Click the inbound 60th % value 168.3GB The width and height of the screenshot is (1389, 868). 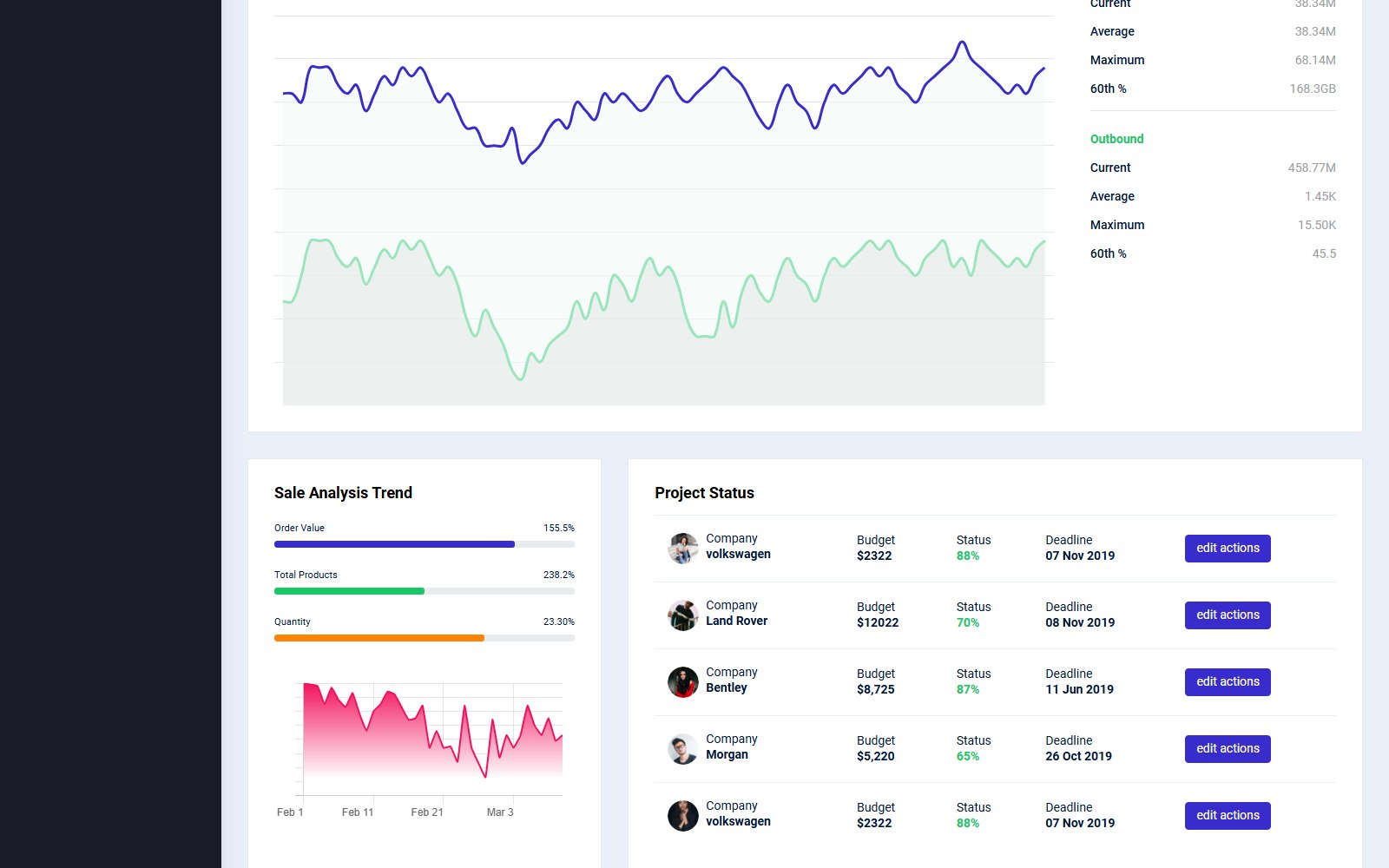[1313, 89]
